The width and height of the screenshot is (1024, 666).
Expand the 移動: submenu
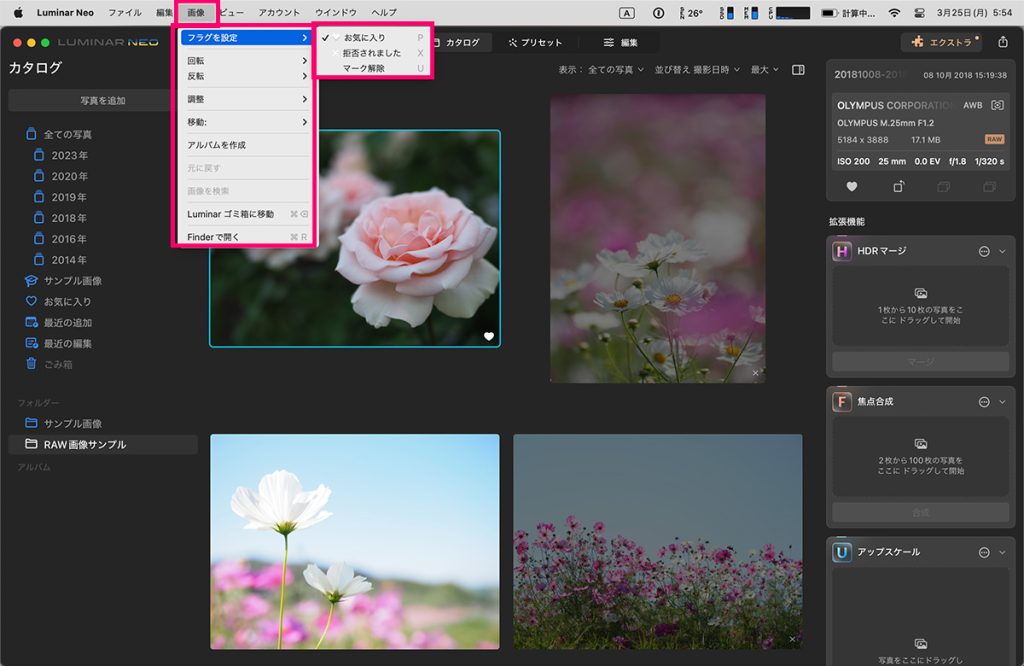pyautogui.click(x=246, y=122)
